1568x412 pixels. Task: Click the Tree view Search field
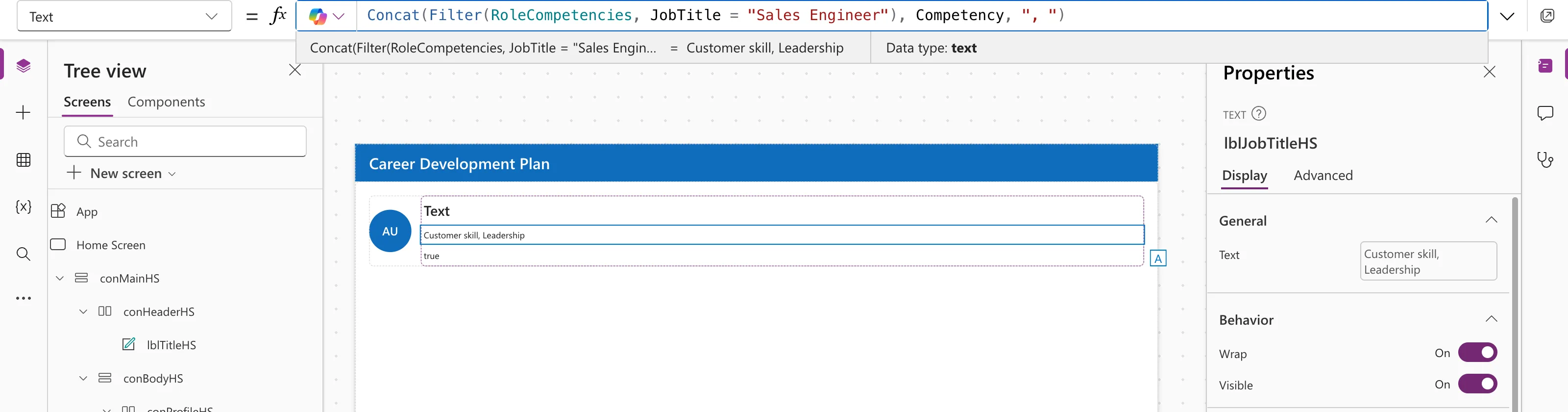pos(185,141)
